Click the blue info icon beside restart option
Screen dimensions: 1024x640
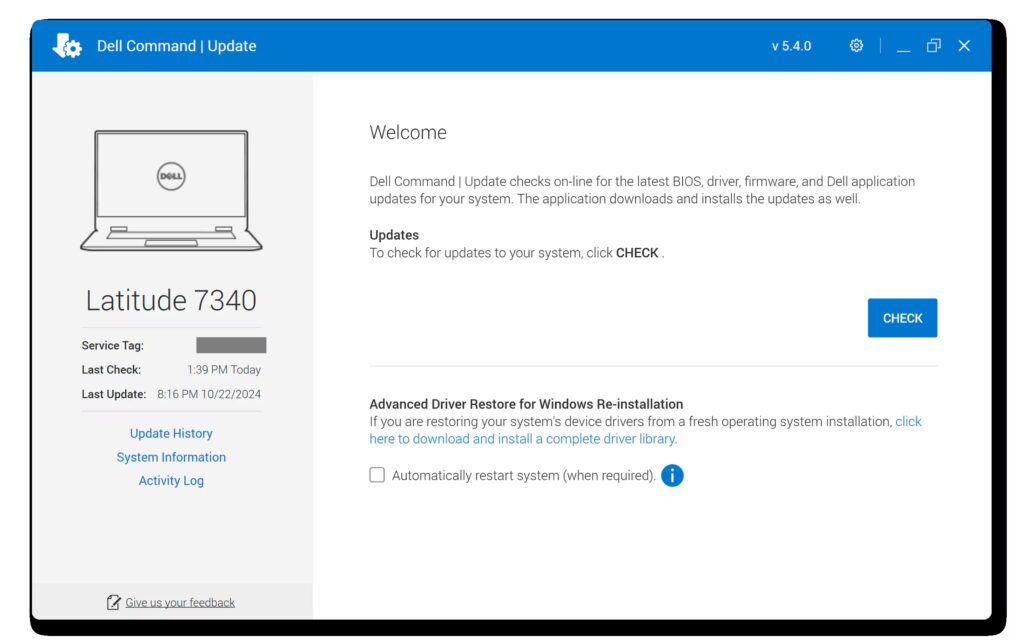click(672, 475)
